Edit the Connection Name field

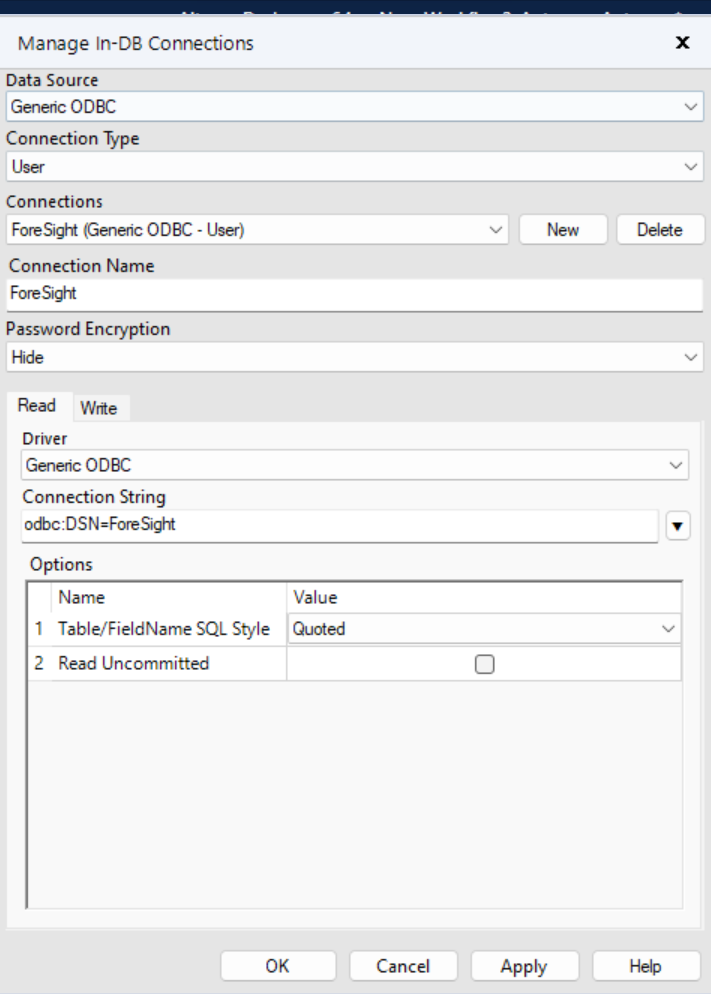click(x=354, y=294)
